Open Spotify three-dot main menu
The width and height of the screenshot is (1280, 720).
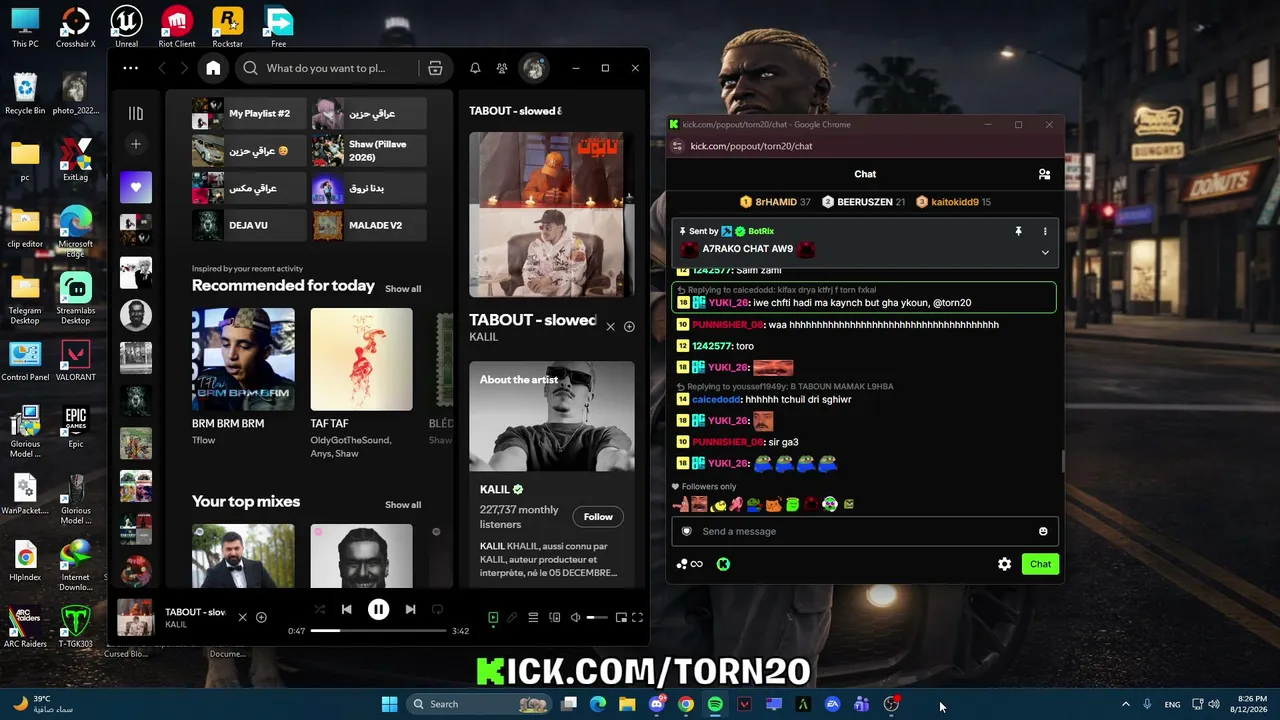131,68
